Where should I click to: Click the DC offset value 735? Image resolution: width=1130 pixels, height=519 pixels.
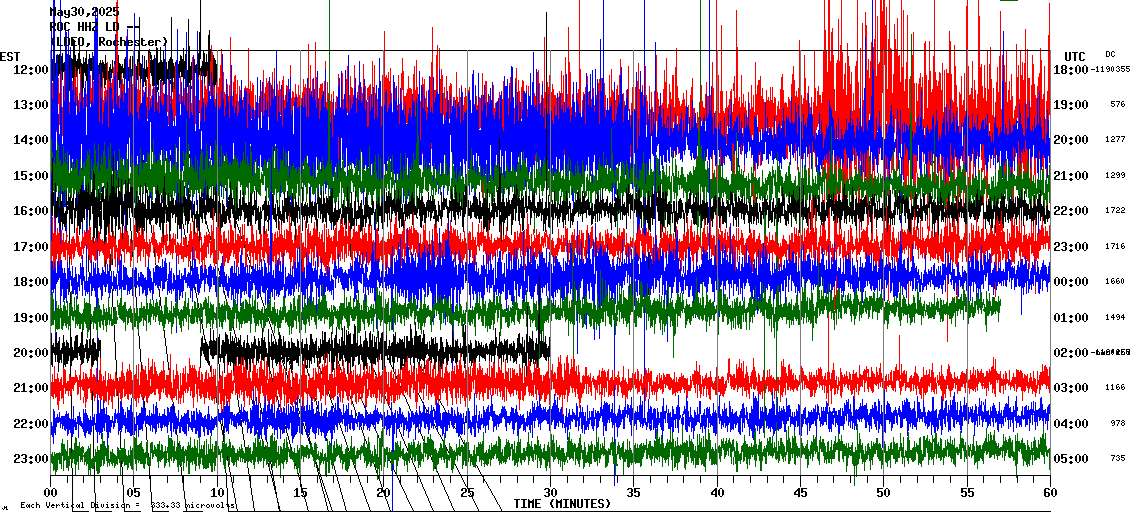(1117, 459)
